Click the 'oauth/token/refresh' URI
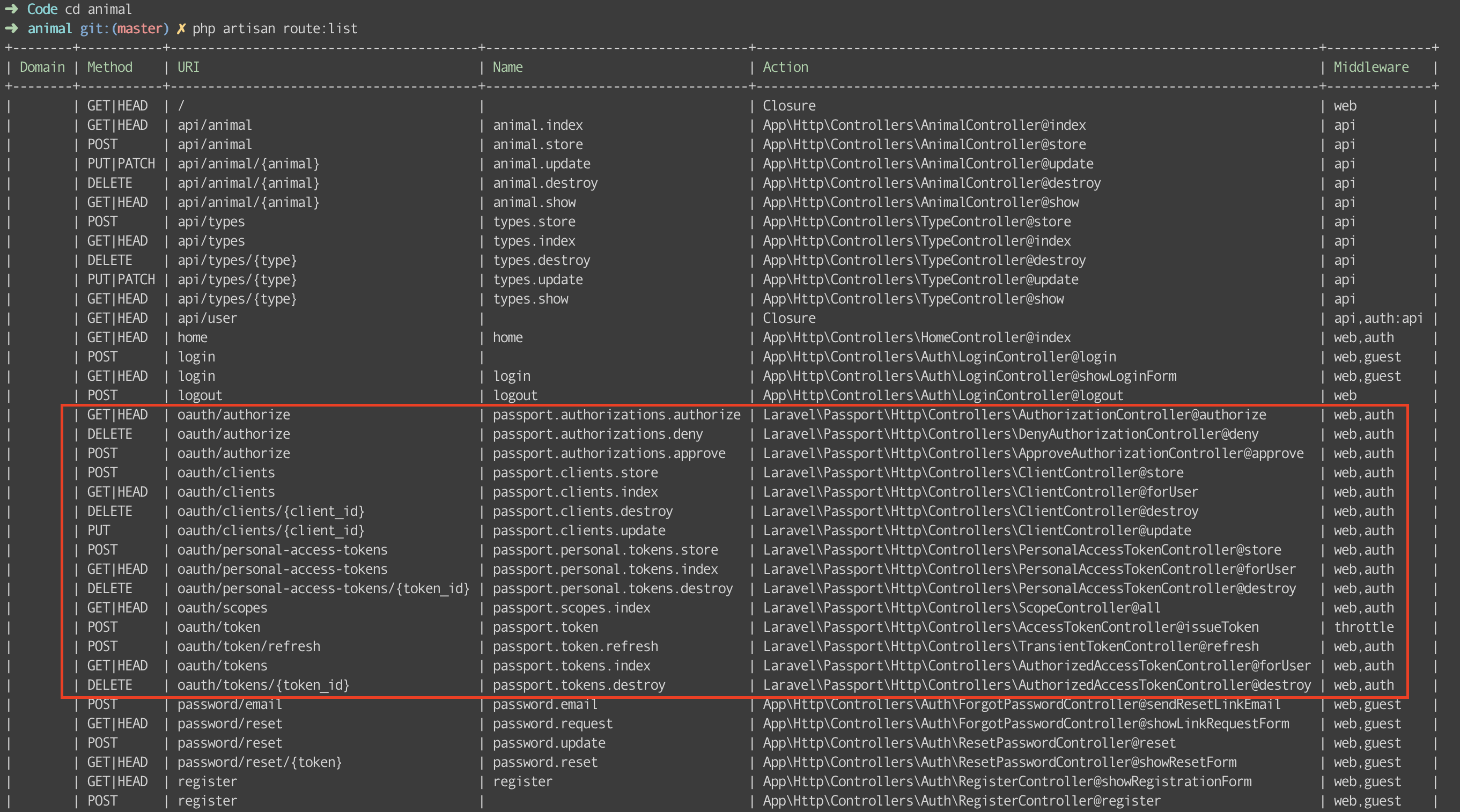This screenshot has width=1460, height=812. click(249, 646)
